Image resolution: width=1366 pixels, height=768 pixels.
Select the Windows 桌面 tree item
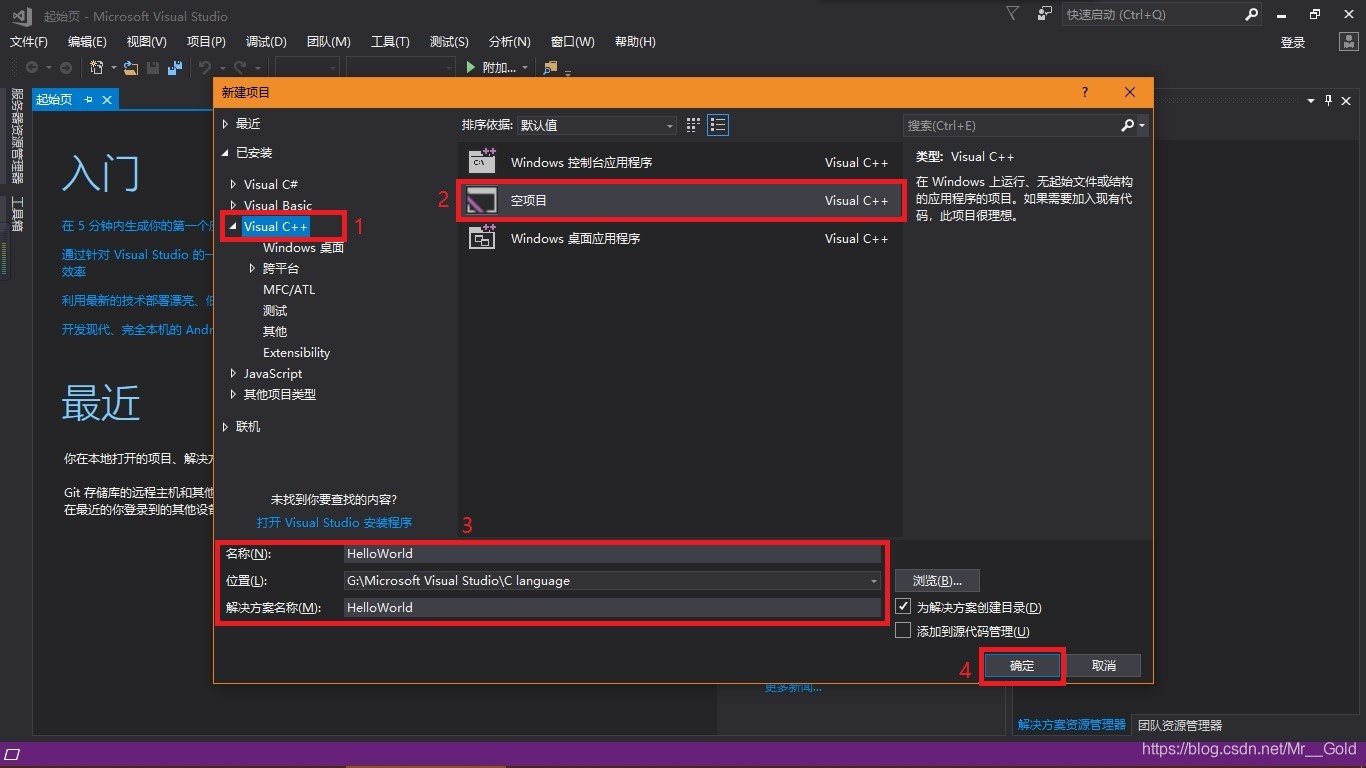303,247
